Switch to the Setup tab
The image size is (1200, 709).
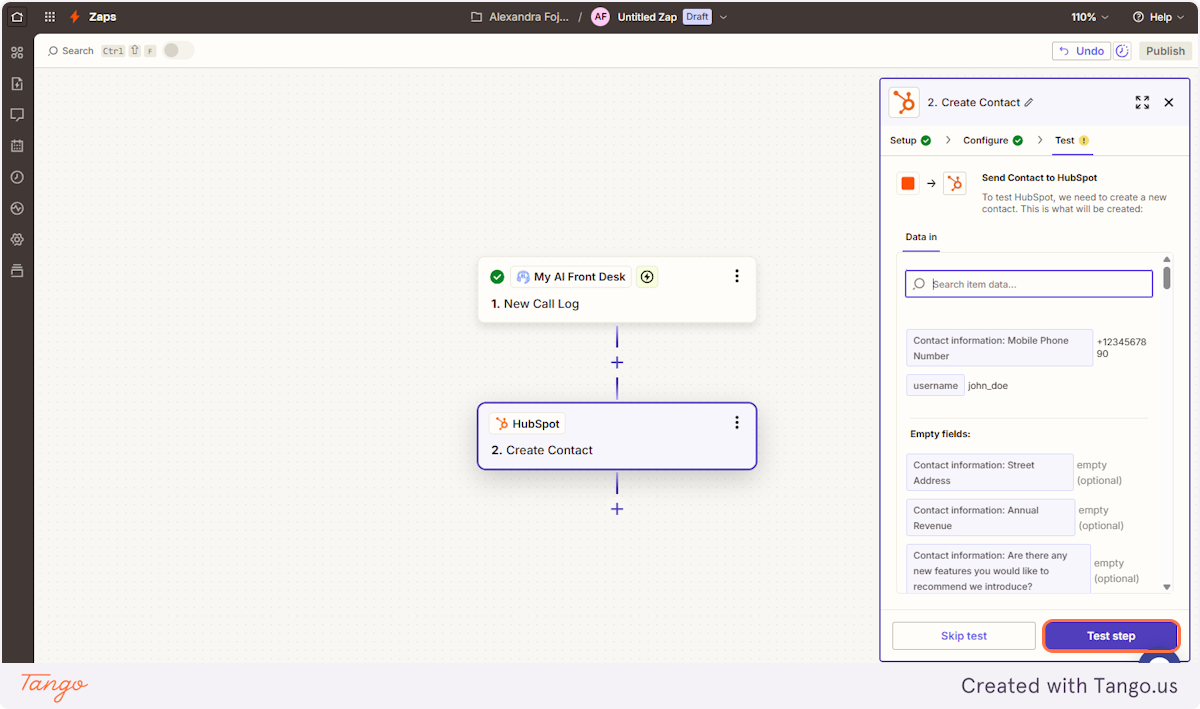[911, 140]
